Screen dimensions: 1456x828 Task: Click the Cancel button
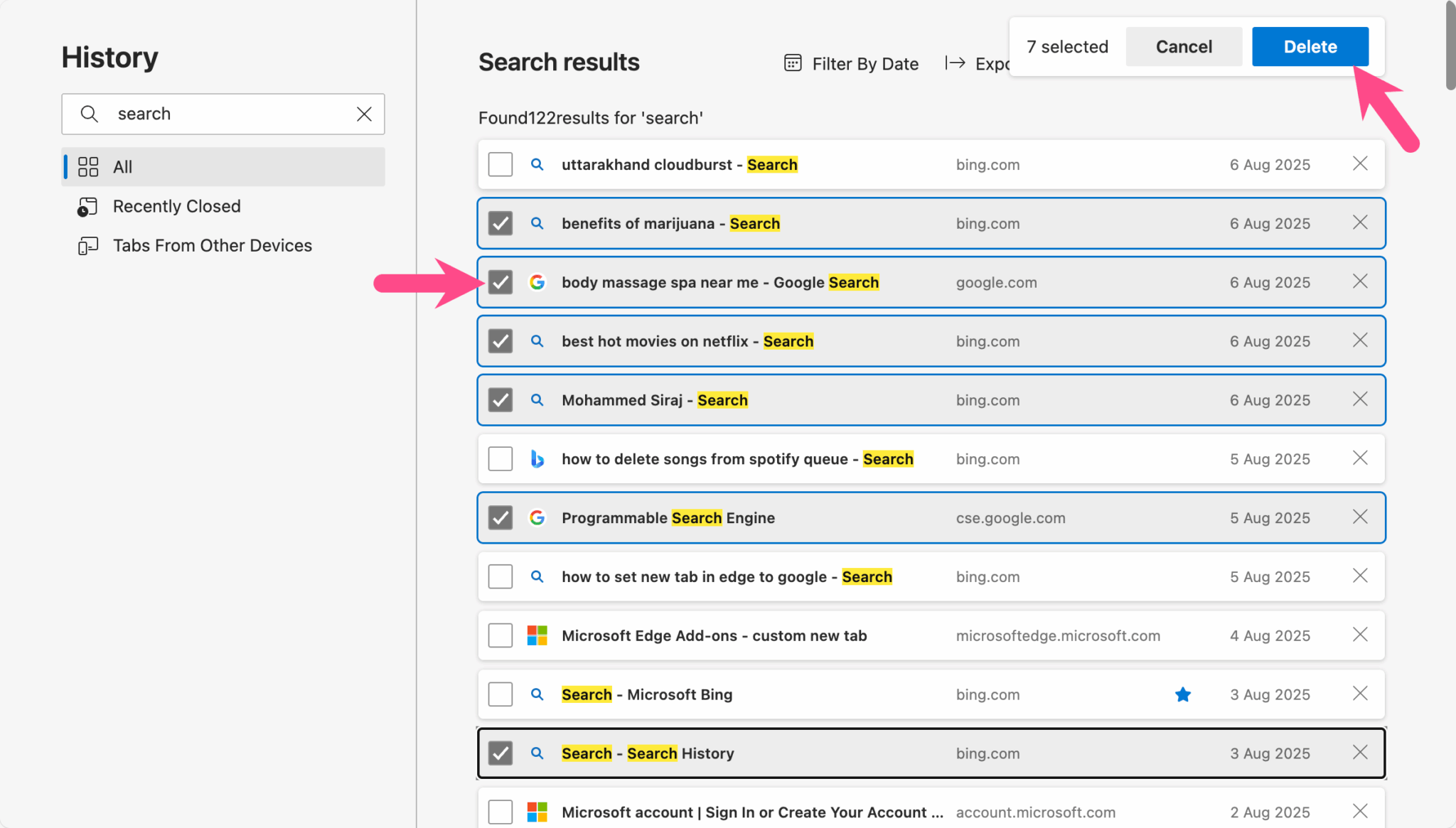tap(1183, 46)
